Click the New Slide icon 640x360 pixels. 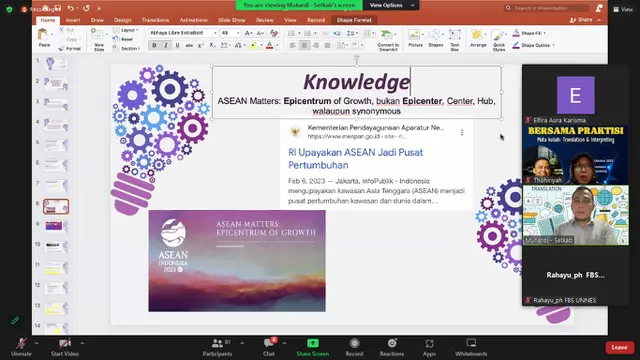(x=98, y=35)
